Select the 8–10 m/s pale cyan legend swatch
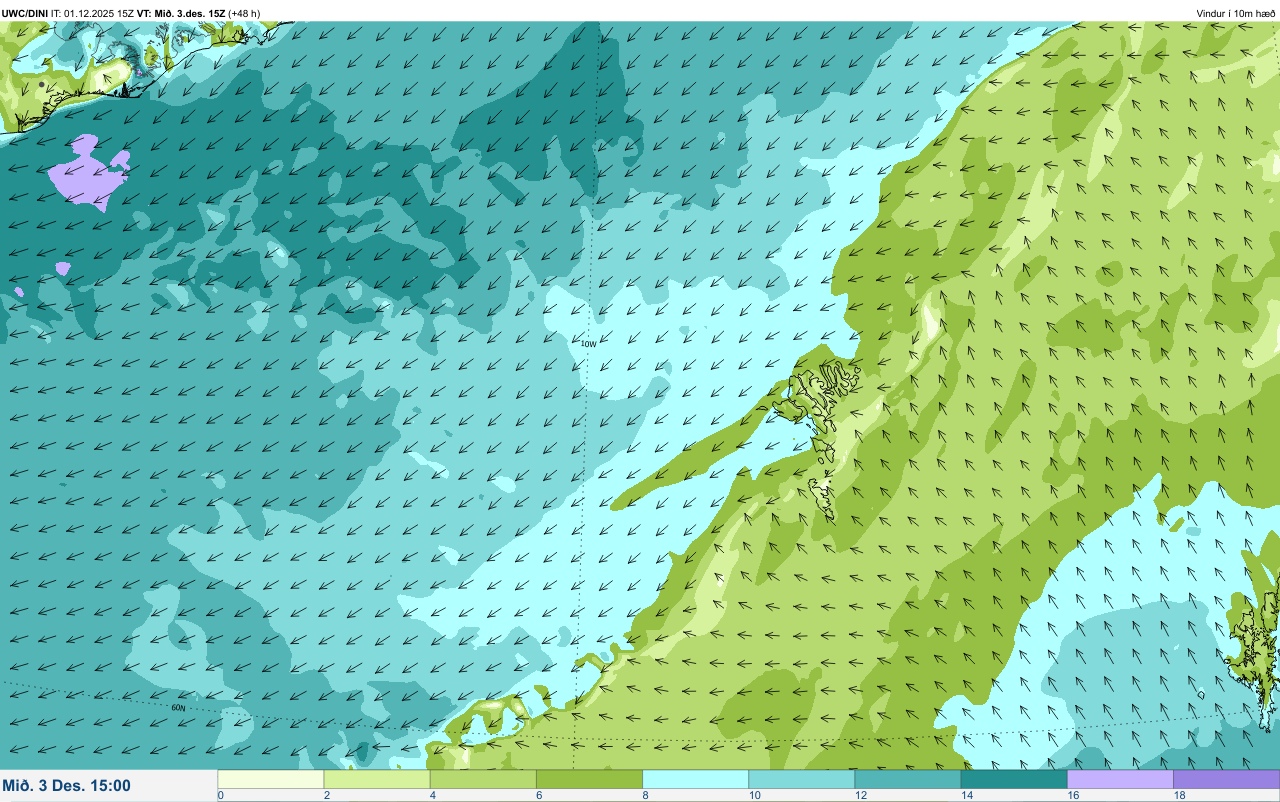 [x=695, y=779]
